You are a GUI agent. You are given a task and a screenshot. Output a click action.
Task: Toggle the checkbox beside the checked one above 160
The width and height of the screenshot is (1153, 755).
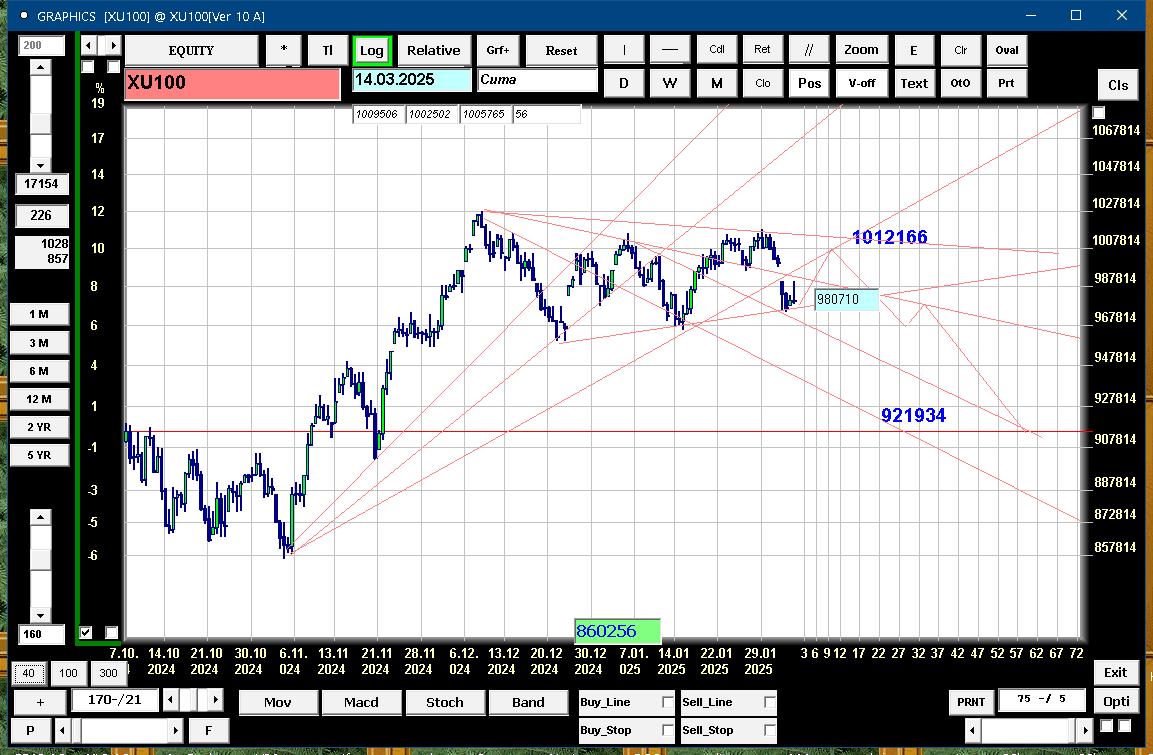(111, 632)
